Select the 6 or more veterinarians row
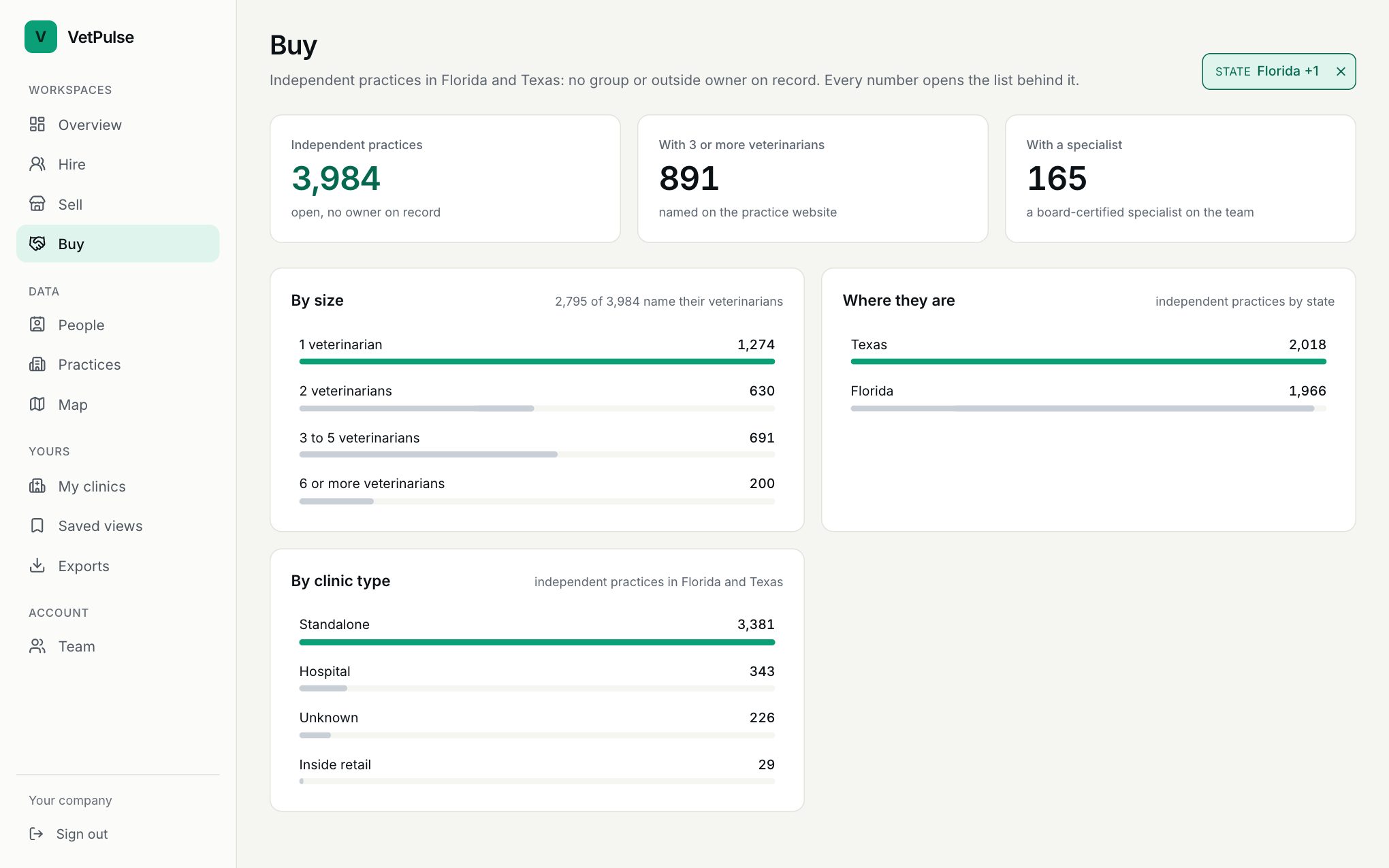 point(537,490)
